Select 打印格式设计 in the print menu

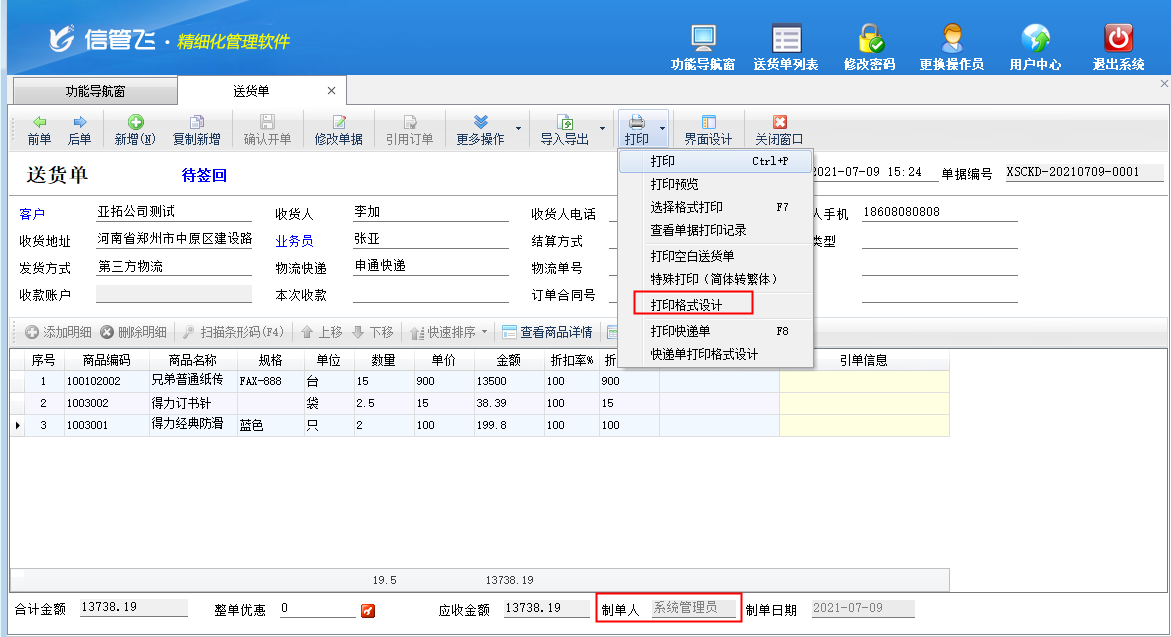pos(686,305)
